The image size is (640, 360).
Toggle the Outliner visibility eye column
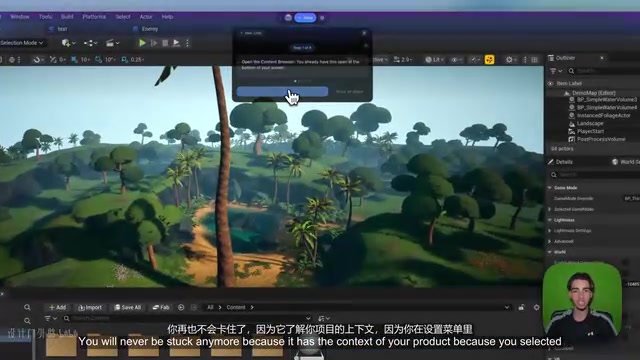[x=551, y=83]
